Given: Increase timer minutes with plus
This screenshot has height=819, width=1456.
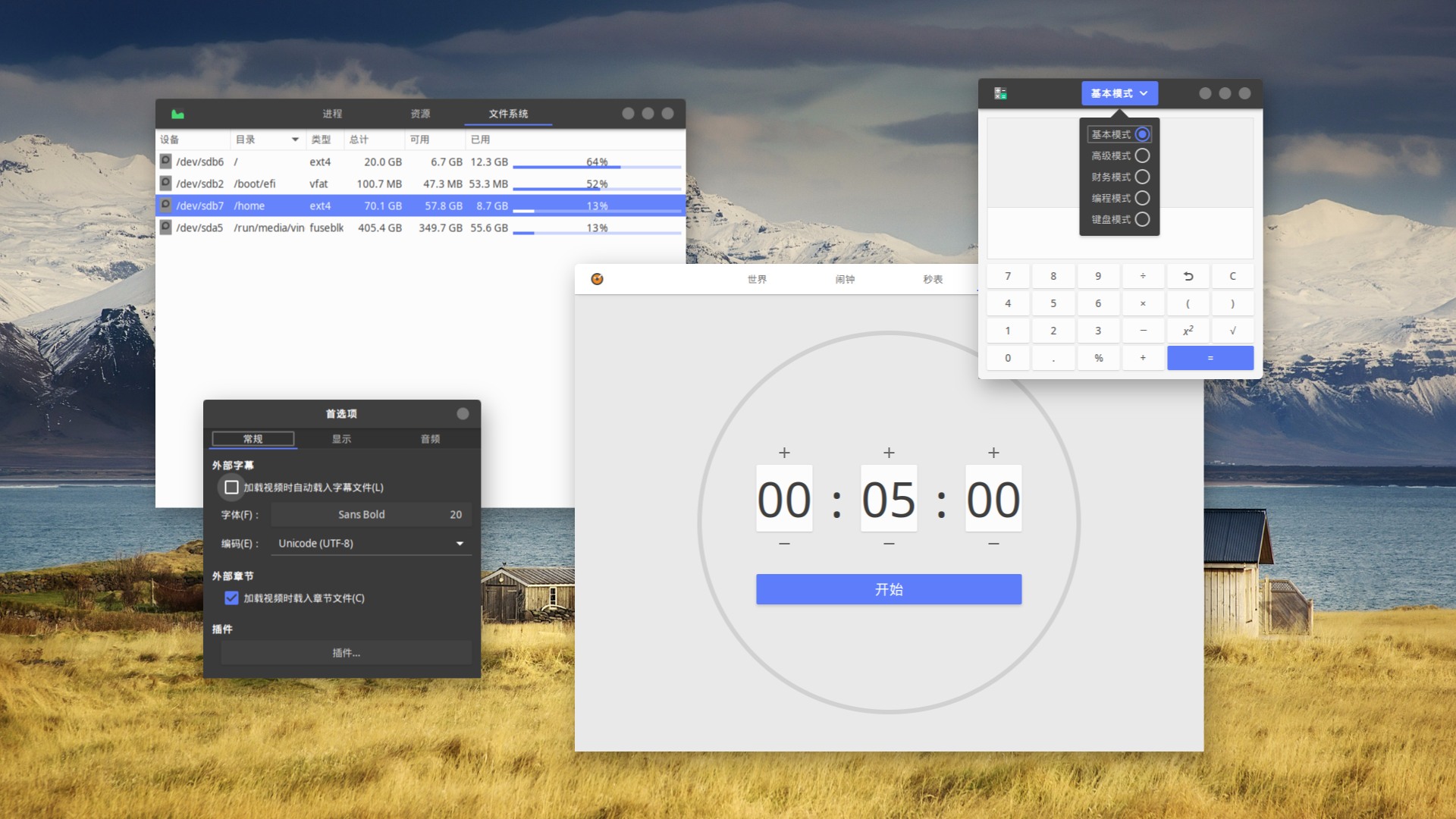Looking at the screenshot, I should point(889,453).
